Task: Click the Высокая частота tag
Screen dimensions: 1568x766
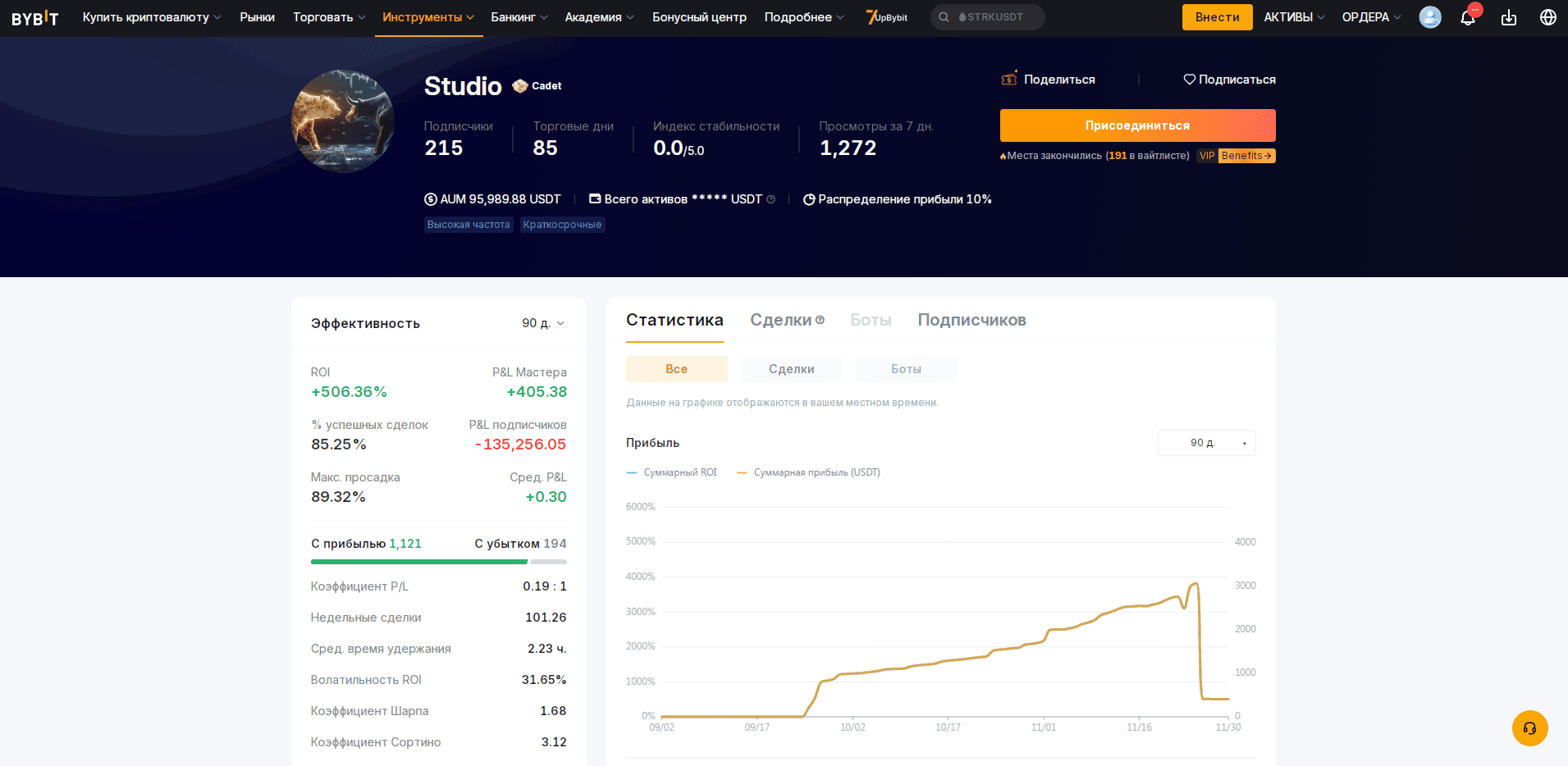Action: tap(469, 225)
